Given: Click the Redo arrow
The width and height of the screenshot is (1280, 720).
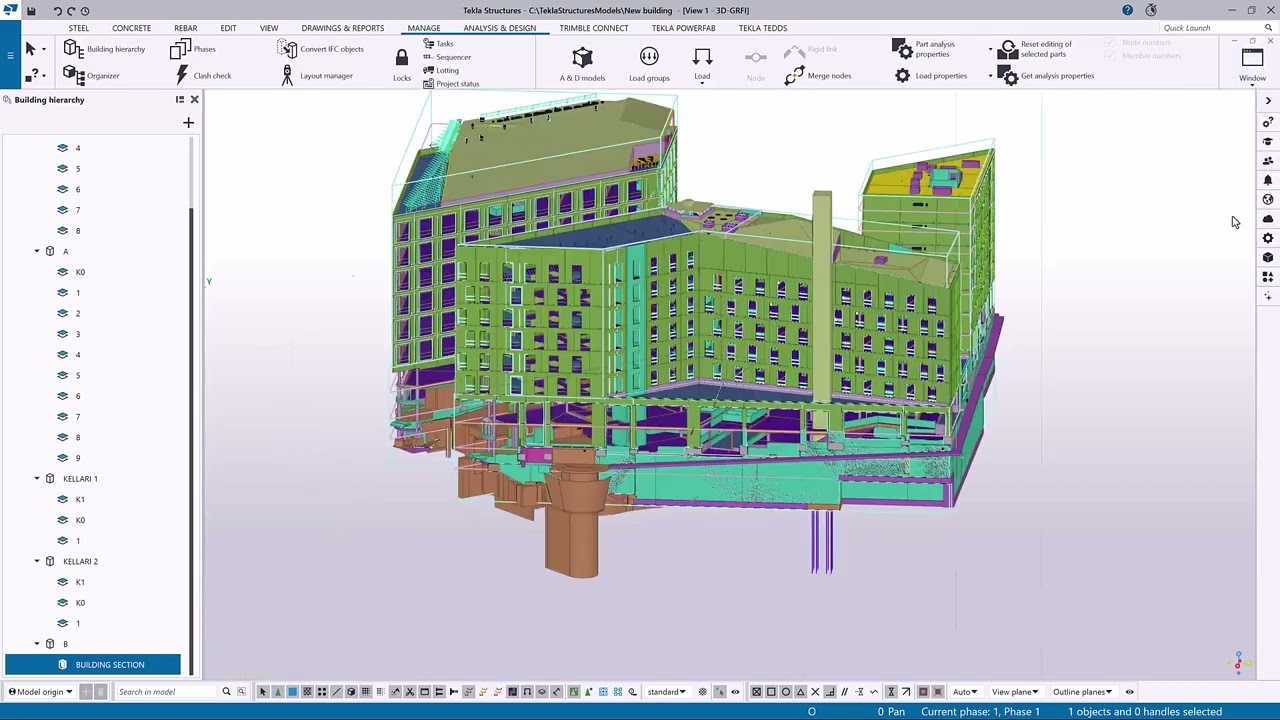Looking at the screenshot, I should 71,10.
